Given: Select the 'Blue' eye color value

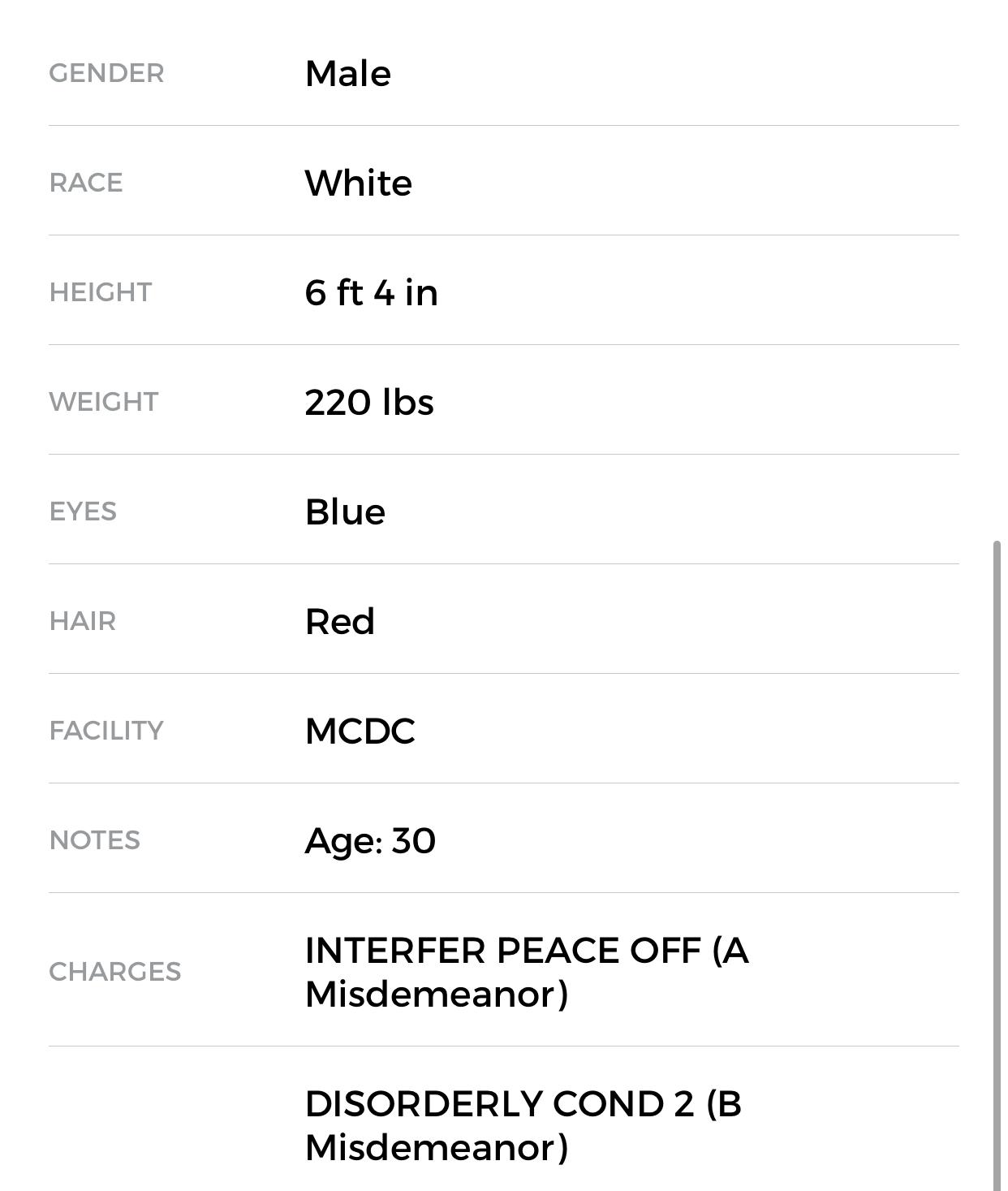Looking at the screenshot, I should (345, 511).
